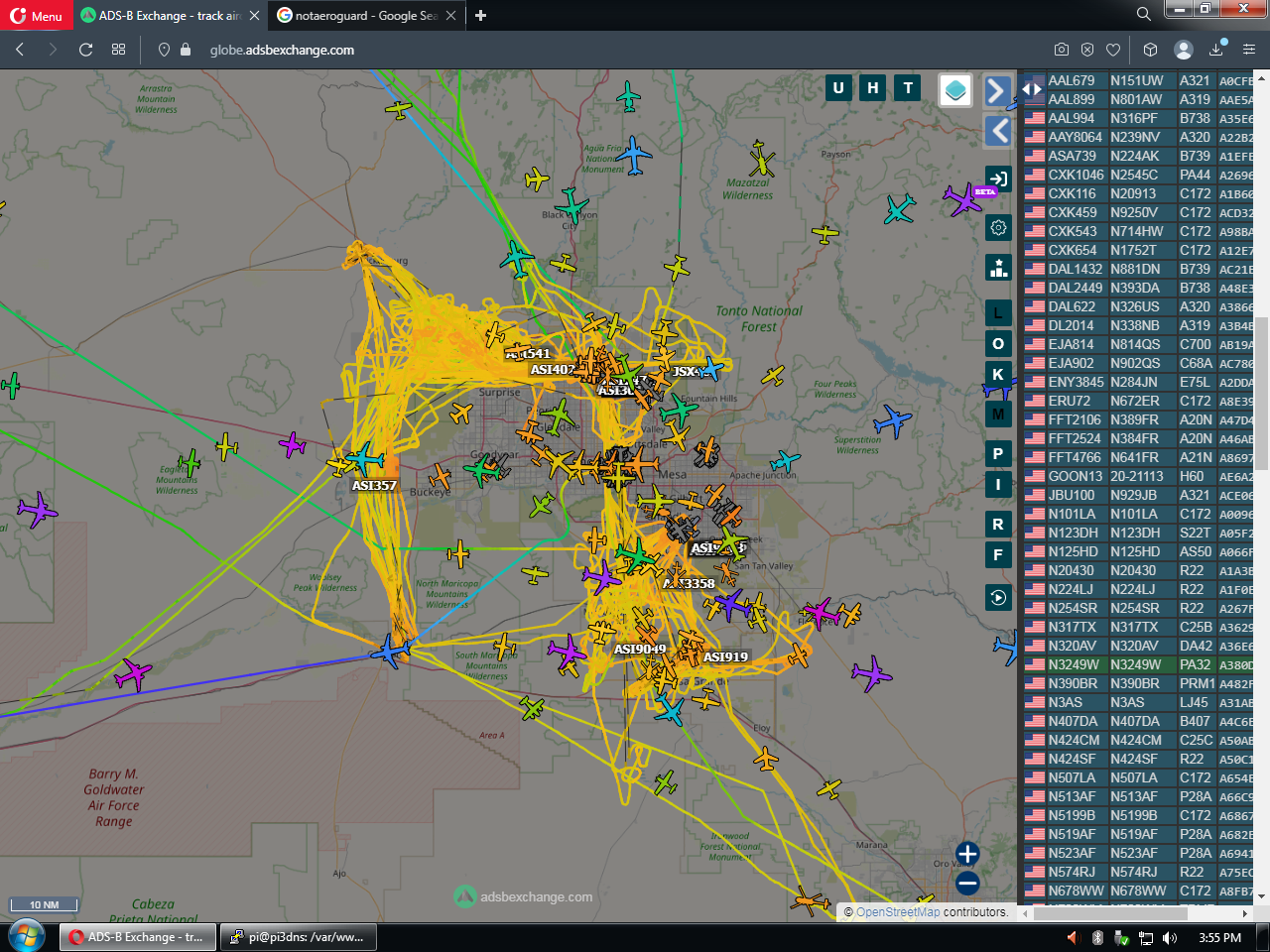Expand the aircraft table with right chevron
Screen dimensions: 1270x952
coord(997,91)
